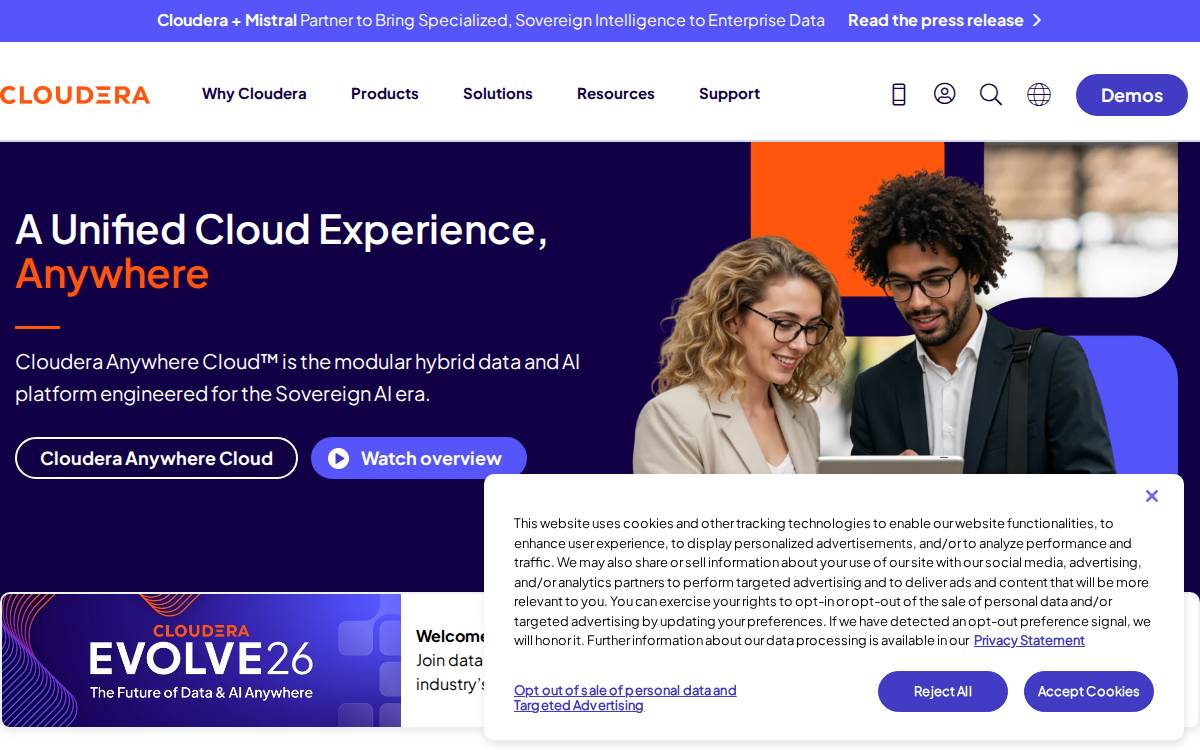The width and height of the screenshot is (1200, 750).
Task: Click the A Unified Cloud Experience heading
Action: coord(281,251)
